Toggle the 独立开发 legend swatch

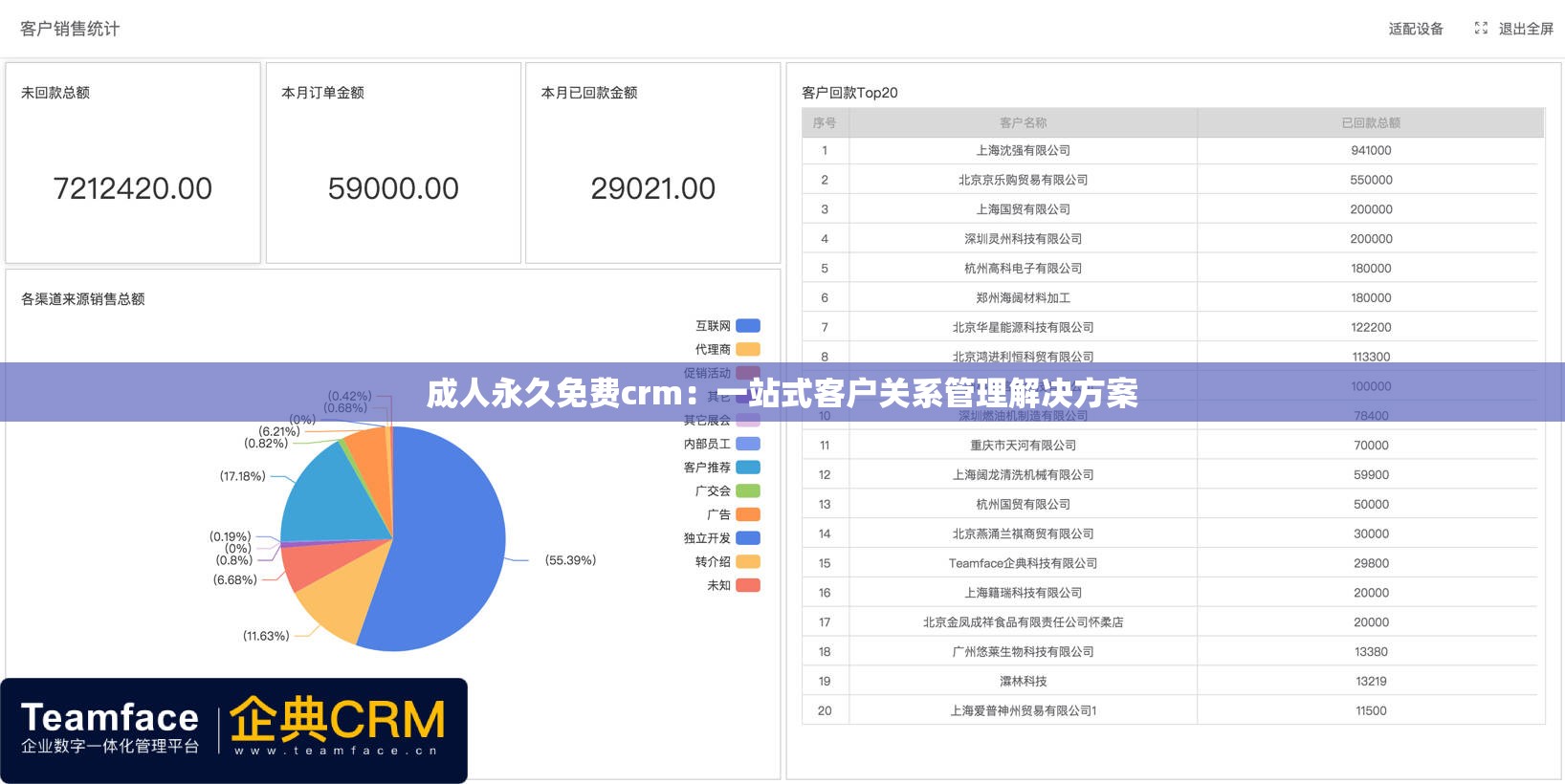tap(748, 538)
